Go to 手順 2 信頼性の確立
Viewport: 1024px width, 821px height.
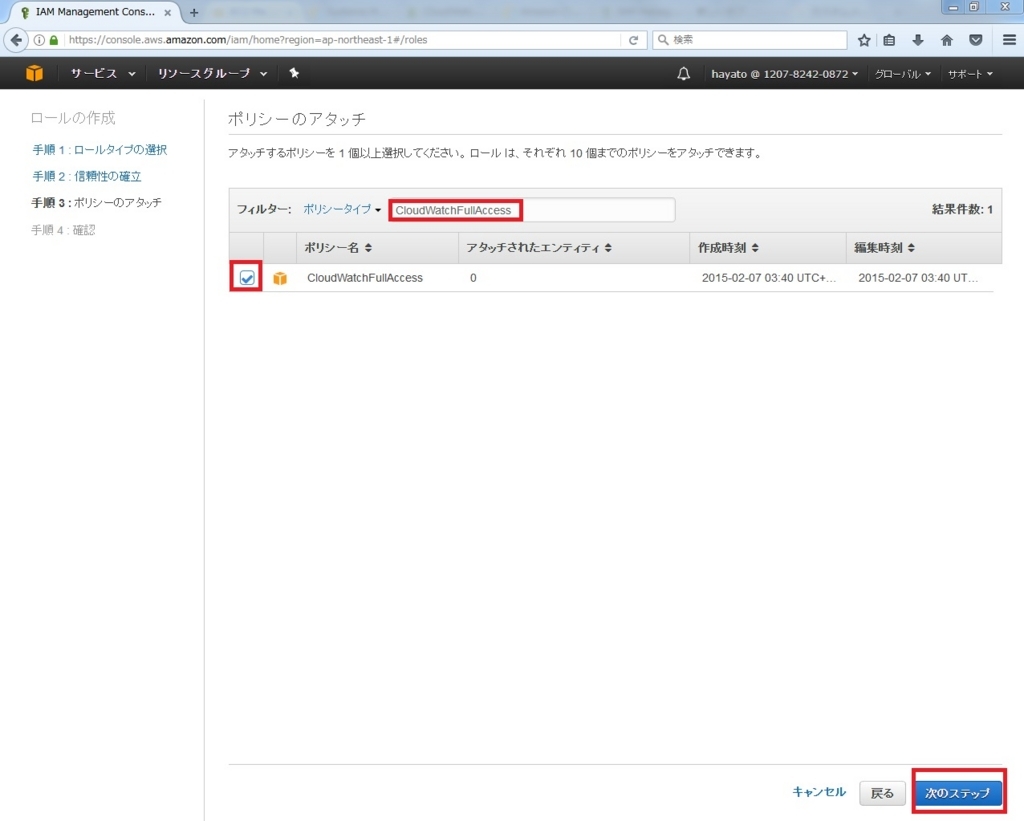87,176
